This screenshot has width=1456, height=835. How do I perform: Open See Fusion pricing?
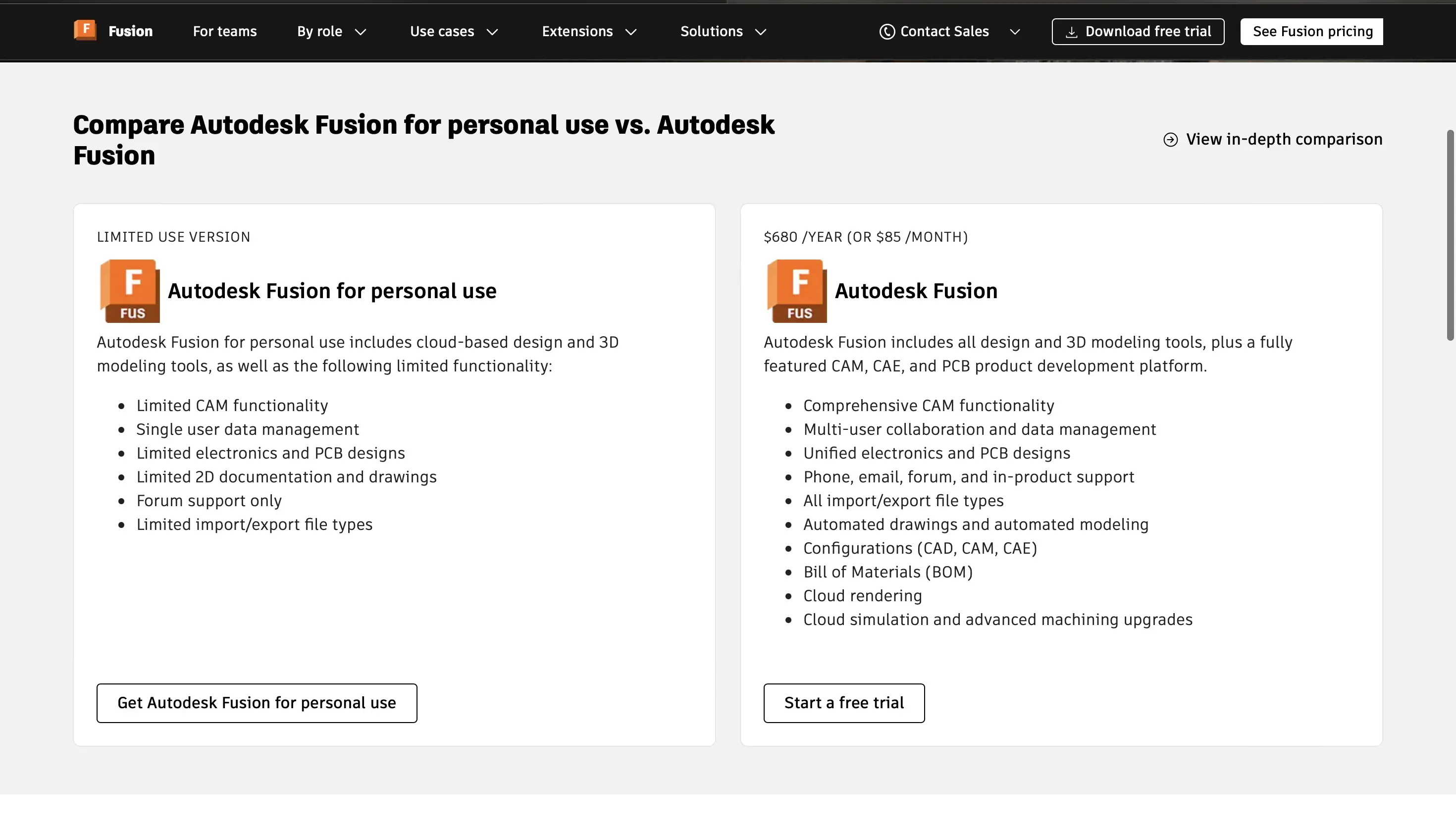point(1311,31)
